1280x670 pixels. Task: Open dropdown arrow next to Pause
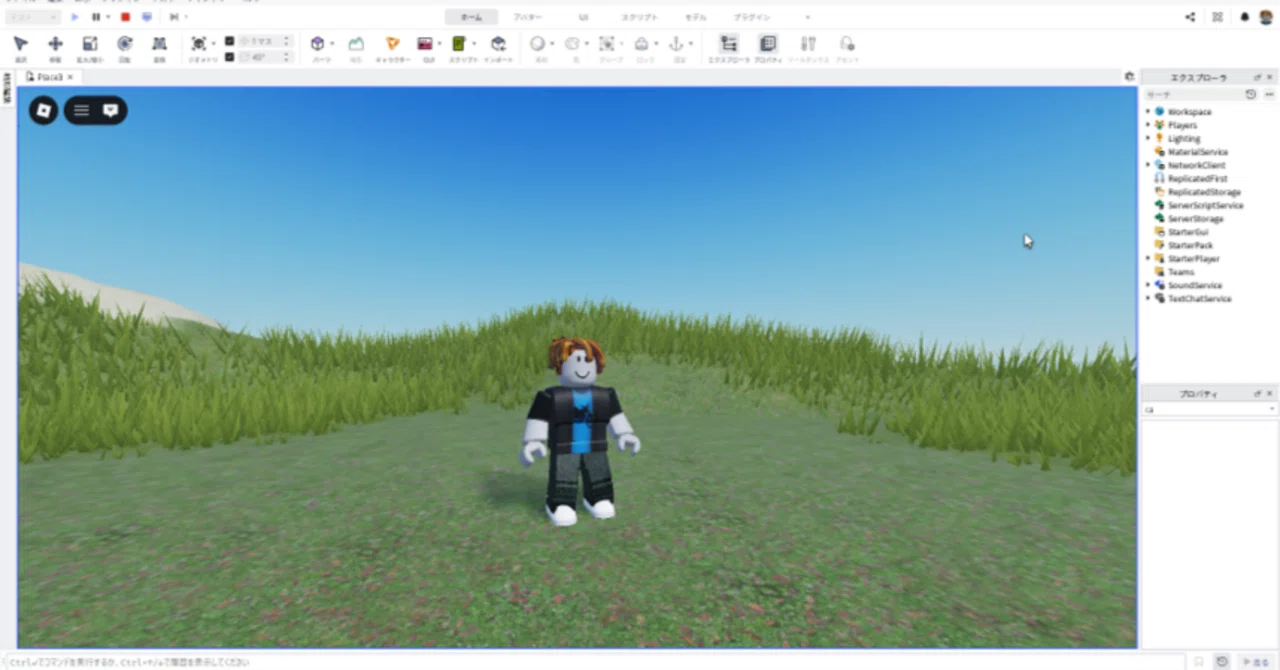[108, 17]
